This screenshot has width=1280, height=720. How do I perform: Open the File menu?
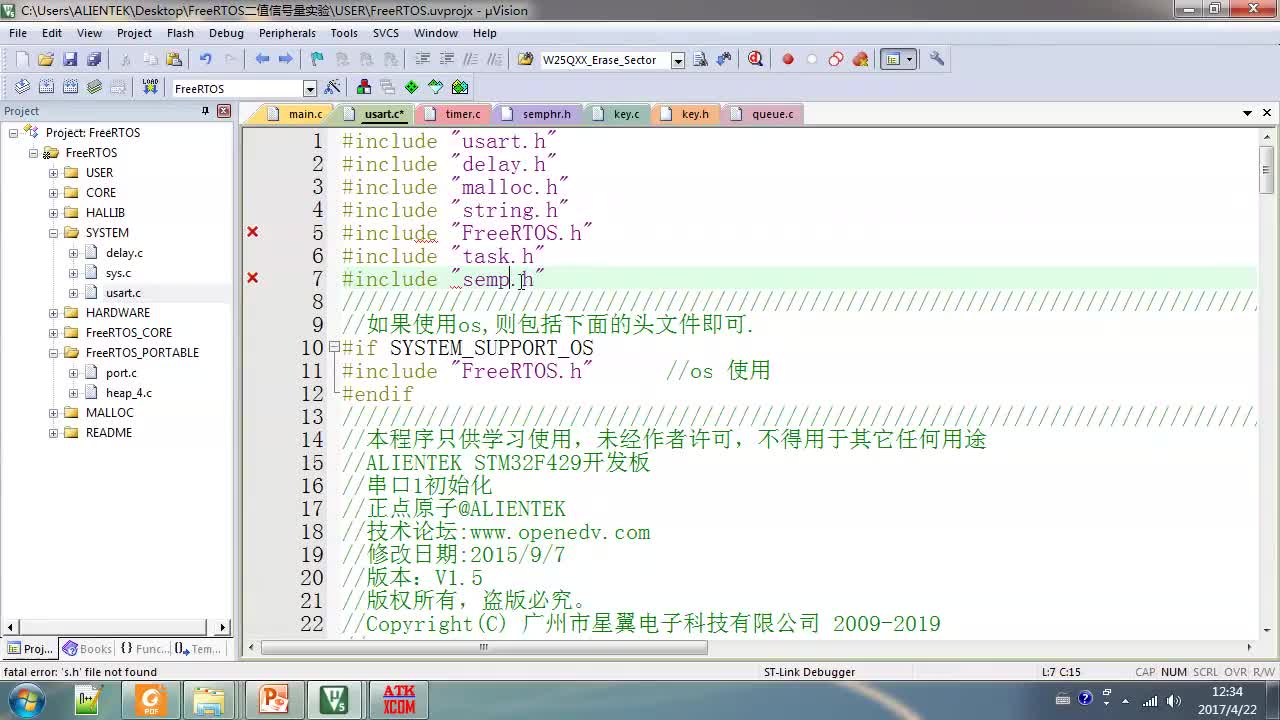pyautogui.click(x=18, y=33)
